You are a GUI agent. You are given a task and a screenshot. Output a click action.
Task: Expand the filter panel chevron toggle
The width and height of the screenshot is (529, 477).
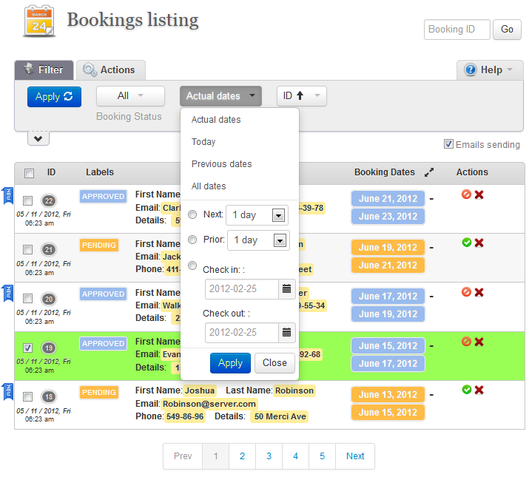38,139
